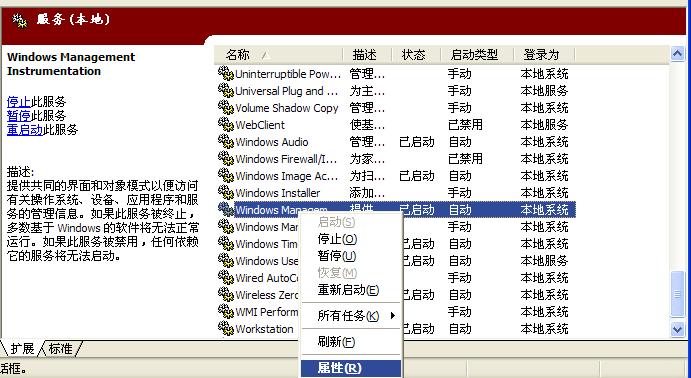Viewport: 691px width, 378px height.
Task: Click the Workstation service gear icon
Action: (226, 329)
